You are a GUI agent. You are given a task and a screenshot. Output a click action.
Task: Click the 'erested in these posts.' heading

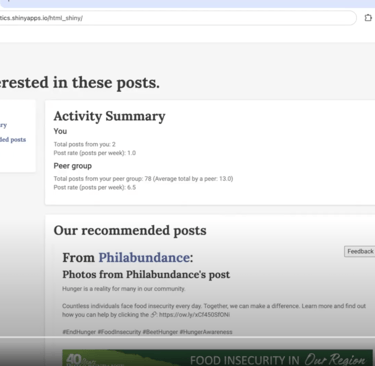pyautogui.click(x=80, y=83)
